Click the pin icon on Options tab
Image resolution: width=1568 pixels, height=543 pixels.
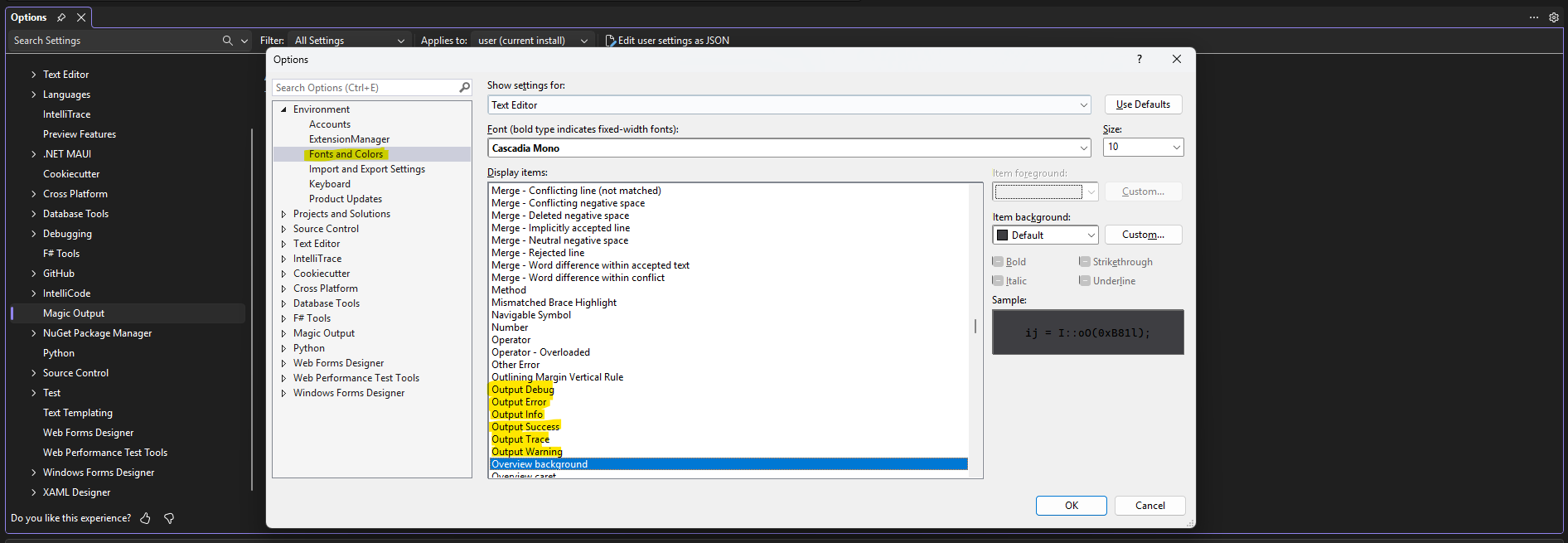[x=61, y=17]
